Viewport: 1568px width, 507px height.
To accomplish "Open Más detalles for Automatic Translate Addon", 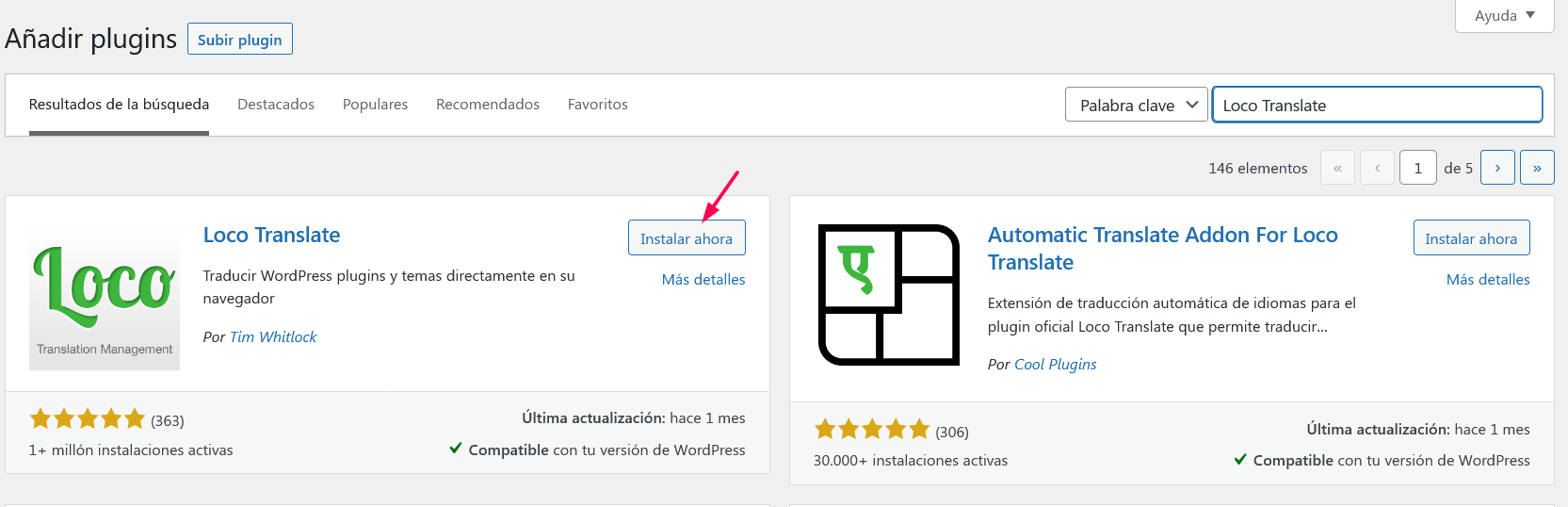I will pos(1488,279).
